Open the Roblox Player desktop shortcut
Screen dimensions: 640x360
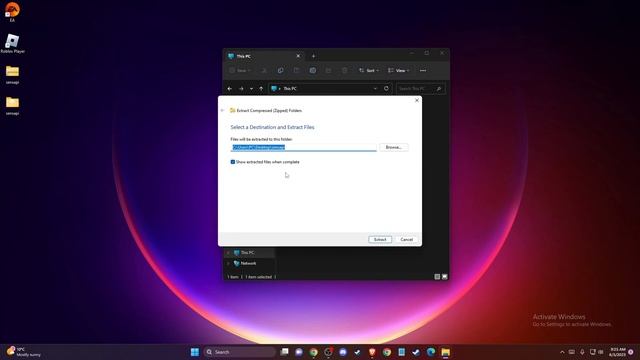point(12,43)
